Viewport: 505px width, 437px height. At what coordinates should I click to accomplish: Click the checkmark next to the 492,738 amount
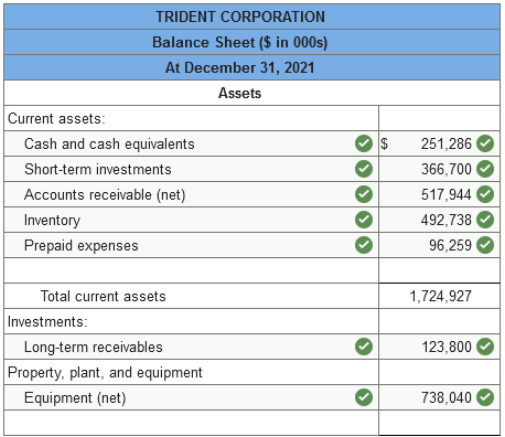tap(485, 220)
